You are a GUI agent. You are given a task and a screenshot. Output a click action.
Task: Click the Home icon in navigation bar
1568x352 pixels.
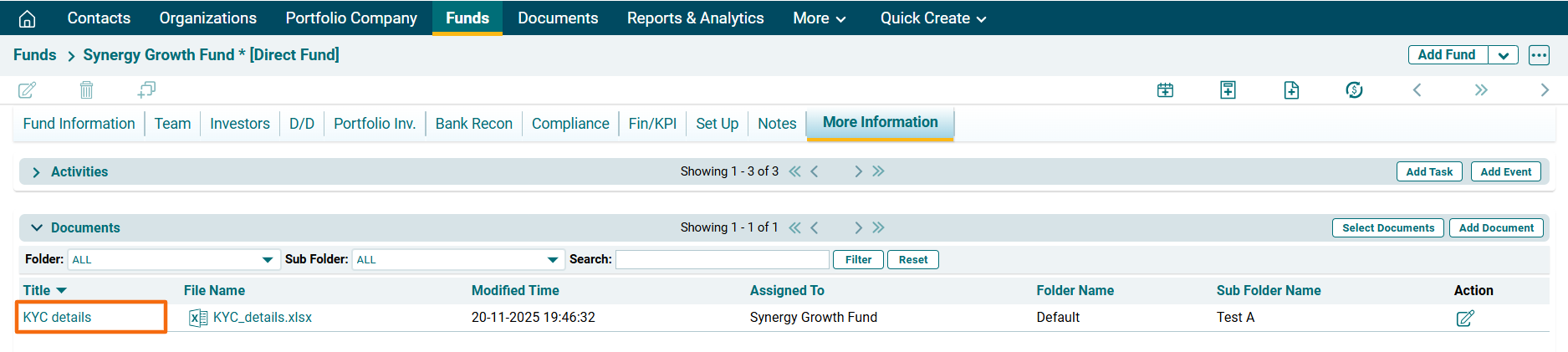coord(27,18)
